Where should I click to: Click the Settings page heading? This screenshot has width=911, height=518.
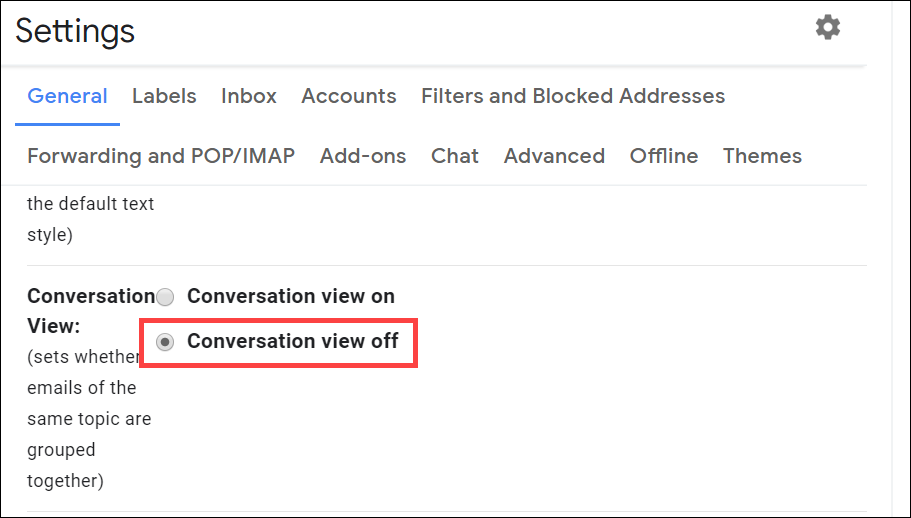75,31
